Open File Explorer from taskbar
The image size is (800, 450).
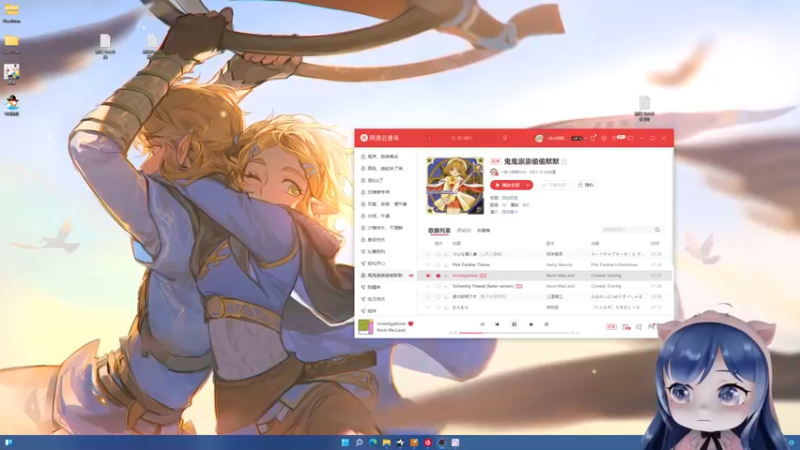(386, 442)
